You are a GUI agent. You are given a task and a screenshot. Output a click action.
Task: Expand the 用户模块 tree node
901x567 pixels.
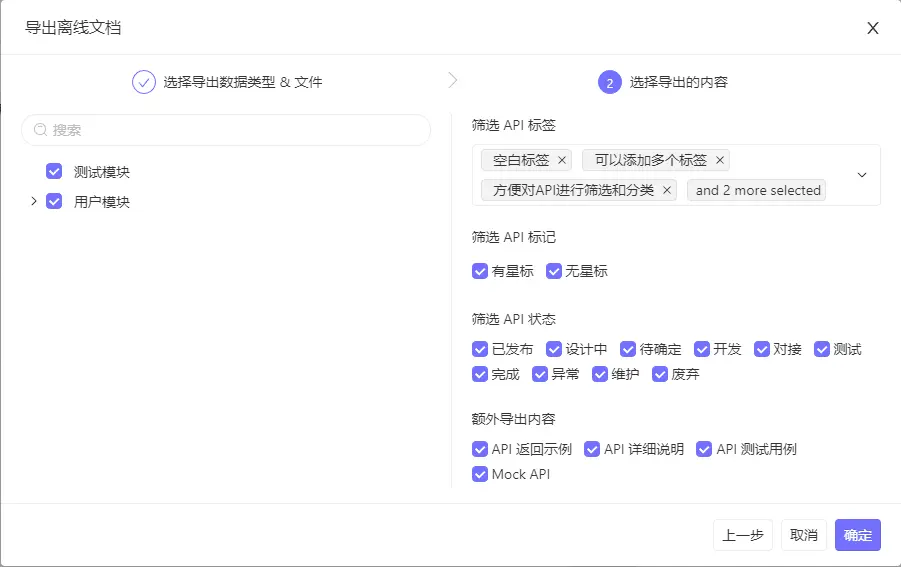click(33, 201)
